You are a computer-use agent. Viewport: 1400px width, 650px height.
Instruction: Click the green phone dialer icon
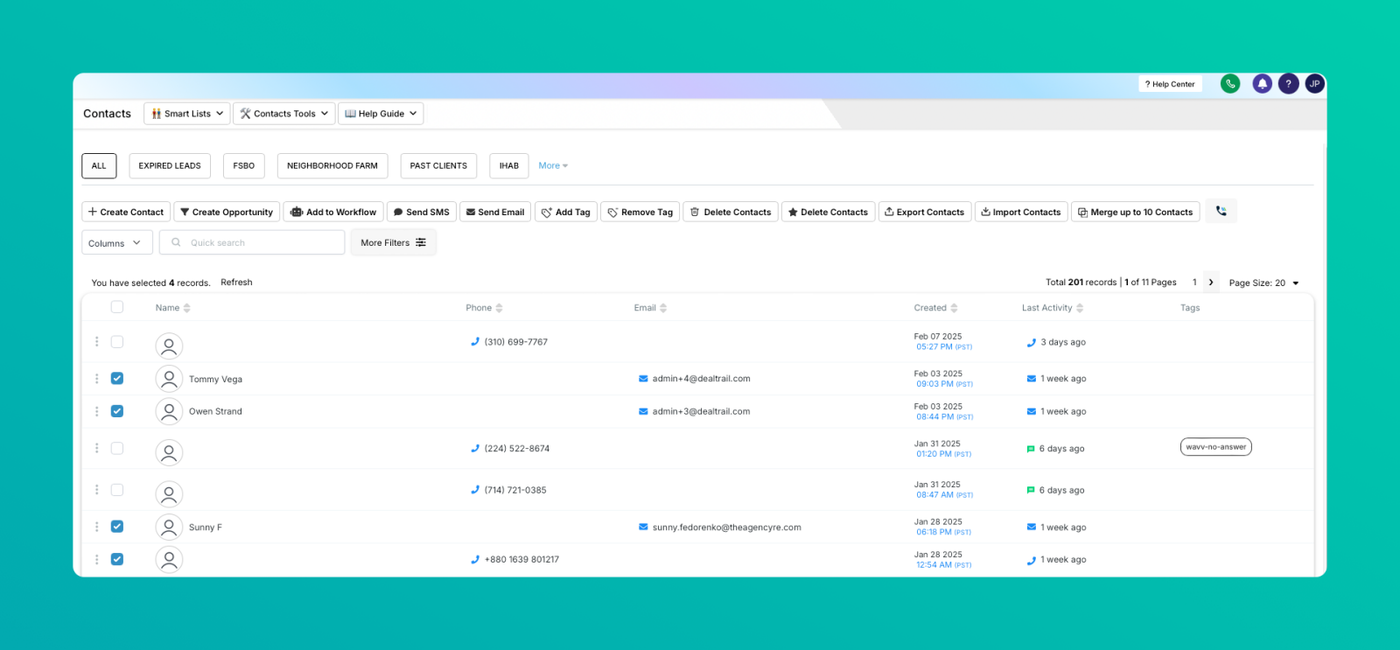pos(1230,84)
